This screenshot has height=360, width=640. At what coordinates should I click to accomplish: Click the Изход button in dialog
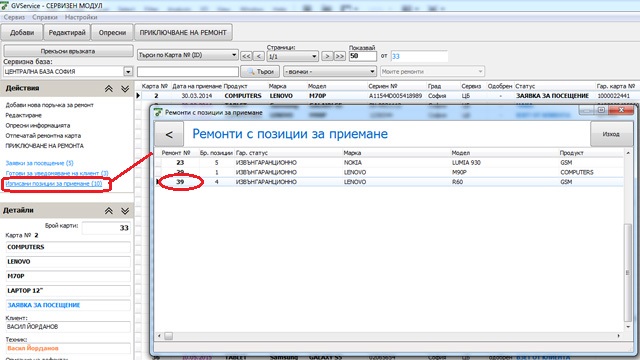[x=611, y=134]
